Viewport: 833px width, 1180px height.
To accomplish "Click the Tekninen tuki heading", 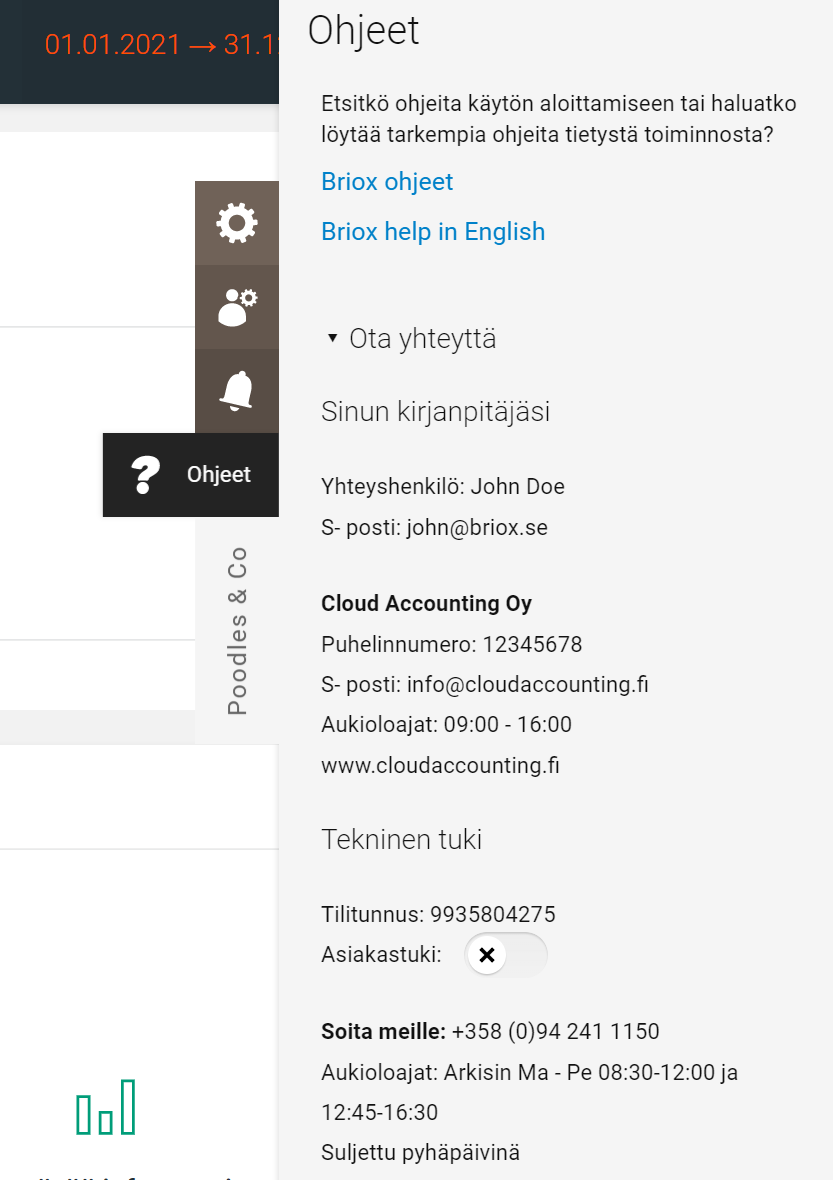I will pos(401,839).
